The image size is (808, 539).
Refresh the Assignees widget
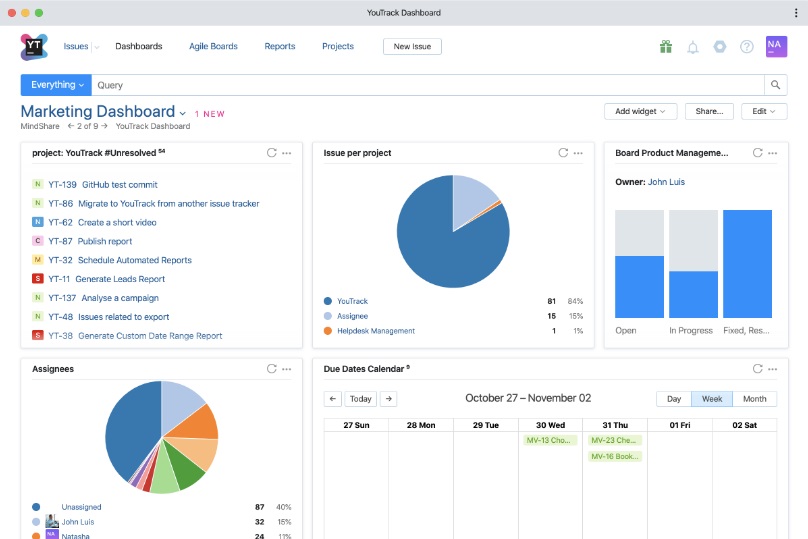(x=272, y=368)
